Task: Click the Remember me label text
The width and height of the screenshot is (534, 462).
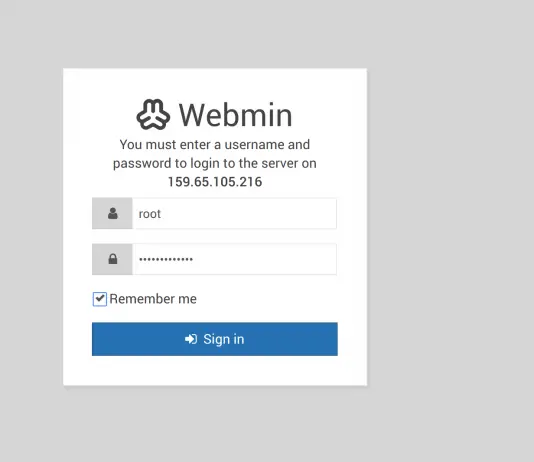Action: pyautogui.click(x=153, y=299)
